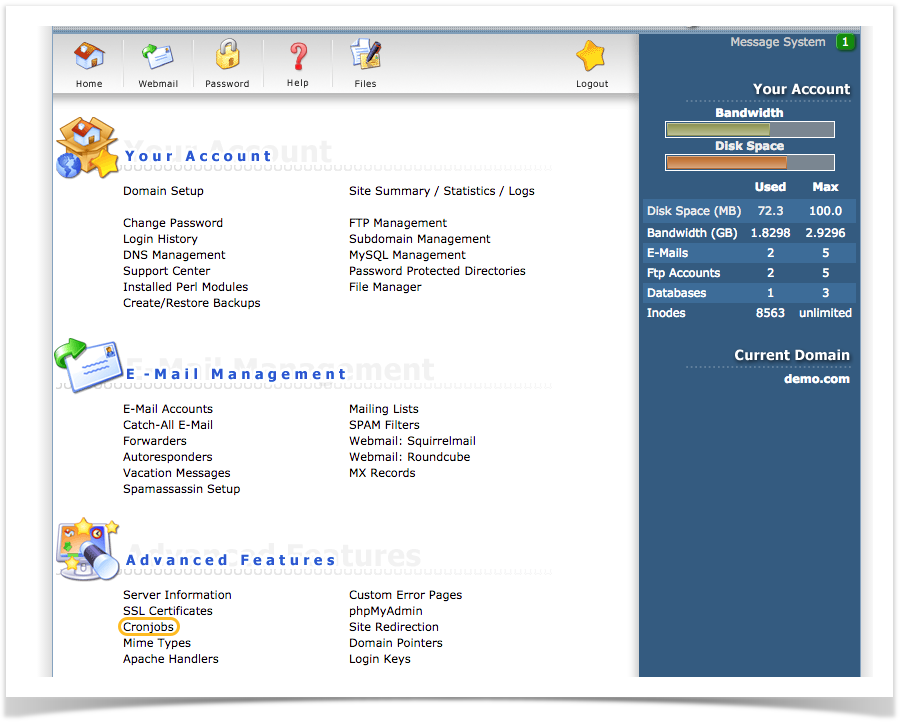Click the E-Mails row in account stats
Screen dimensions: 907x726
750,253
